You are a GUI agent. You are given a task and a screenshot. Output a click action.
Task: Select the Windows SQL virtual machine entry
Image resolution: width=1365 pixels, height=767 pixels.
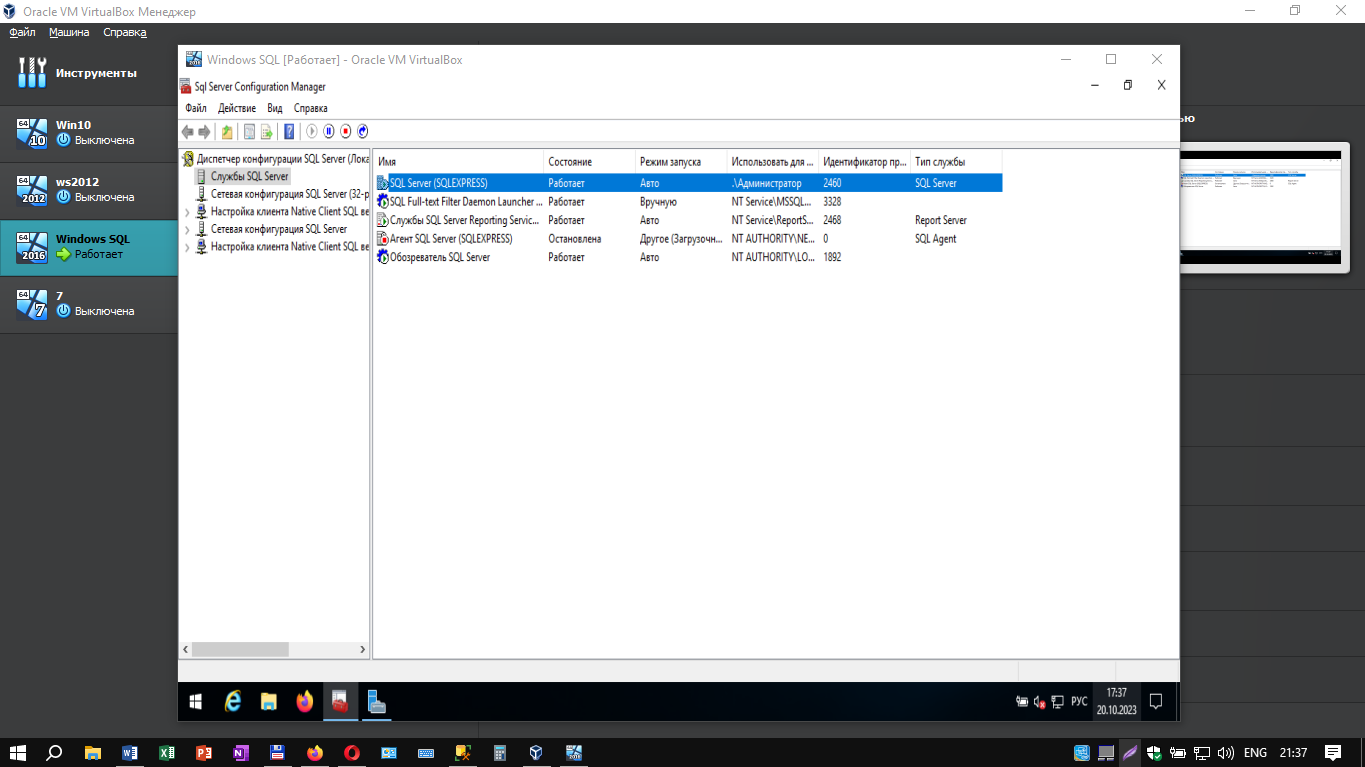coord(89,247)
